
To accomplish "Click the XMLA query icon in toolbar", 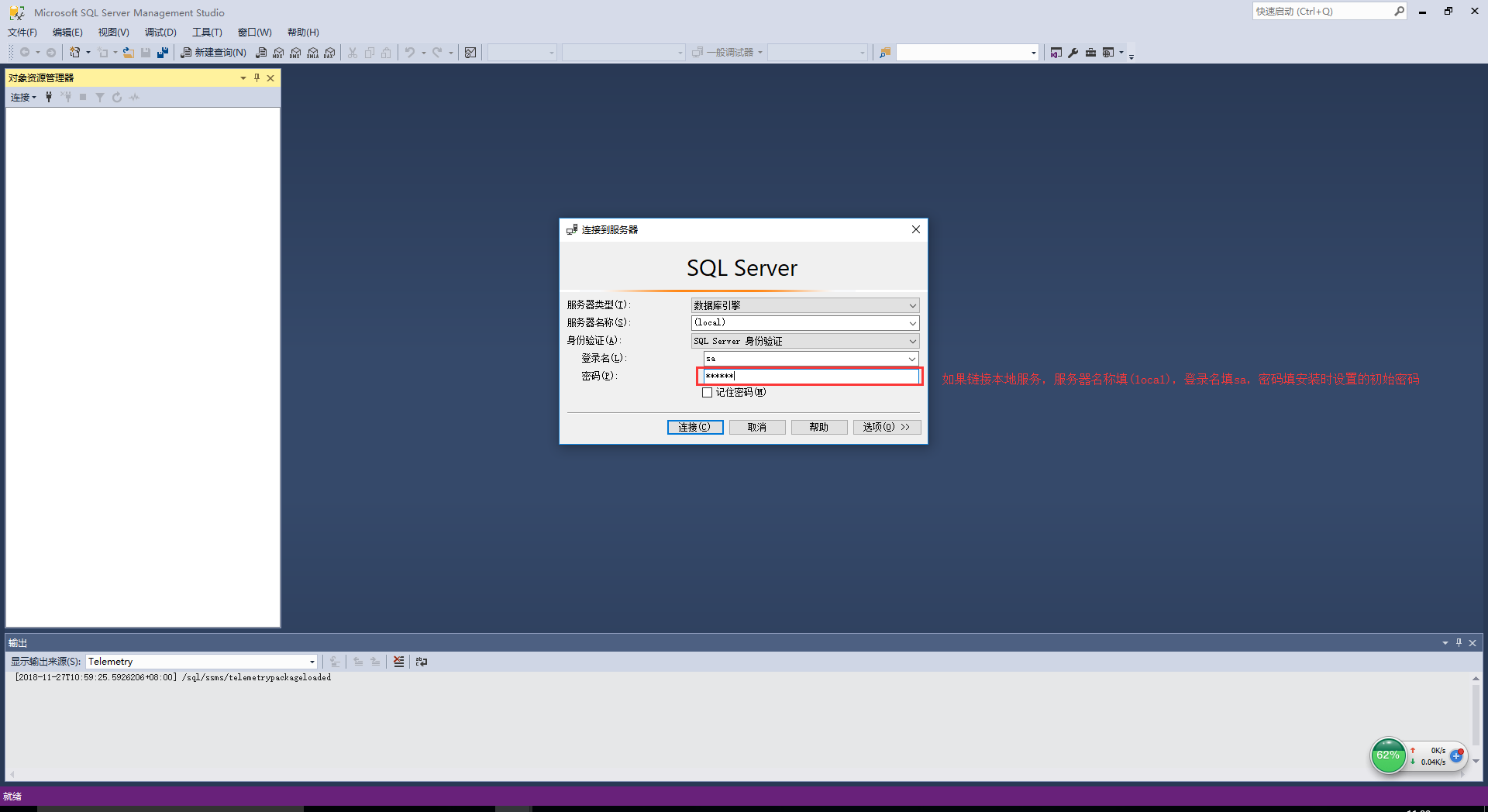I will [312, 53].
